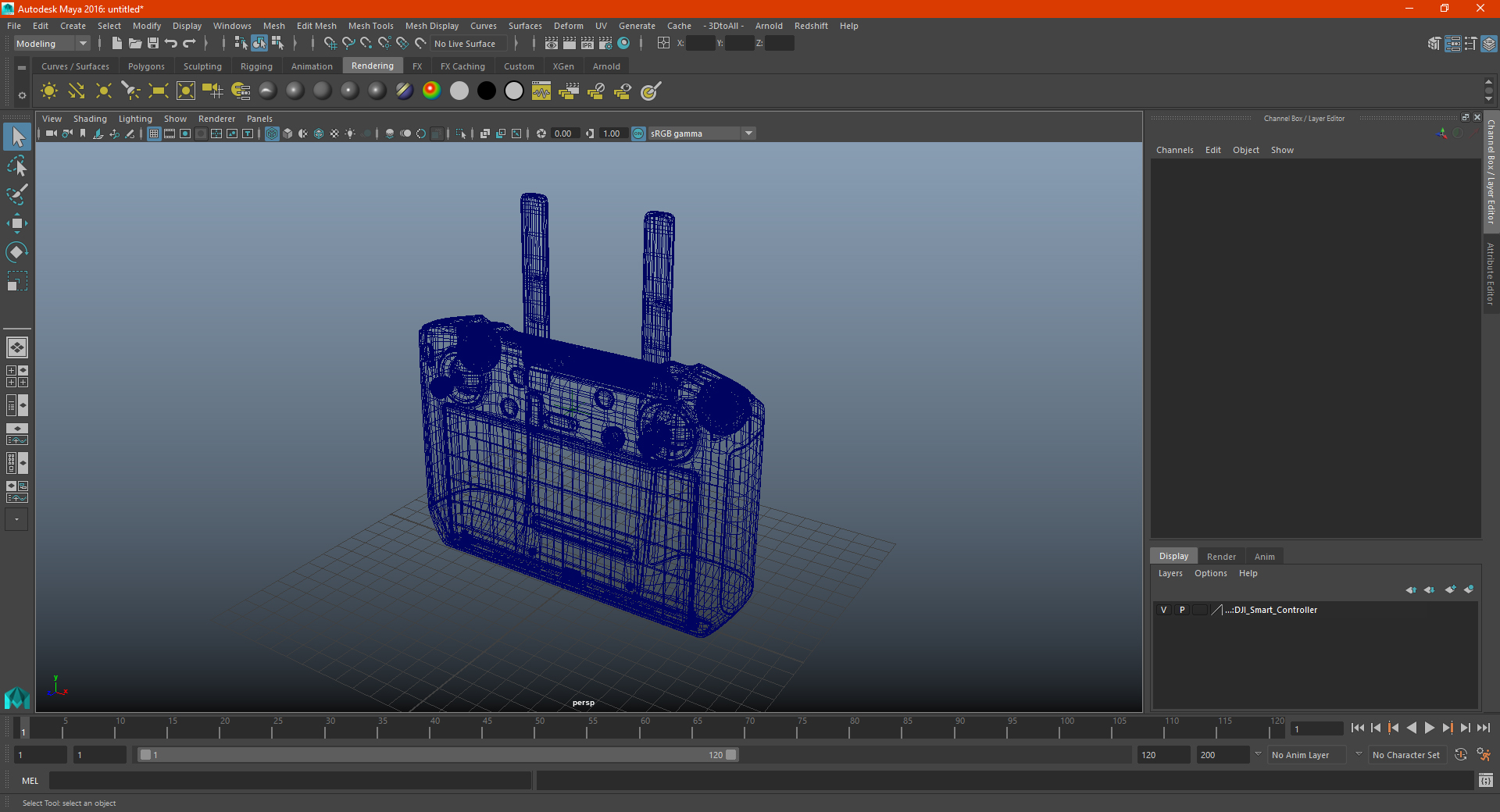This screenshot has width=1500, height=812.
Task: Click the Open Scene folder icon
Action: (135, 44)
